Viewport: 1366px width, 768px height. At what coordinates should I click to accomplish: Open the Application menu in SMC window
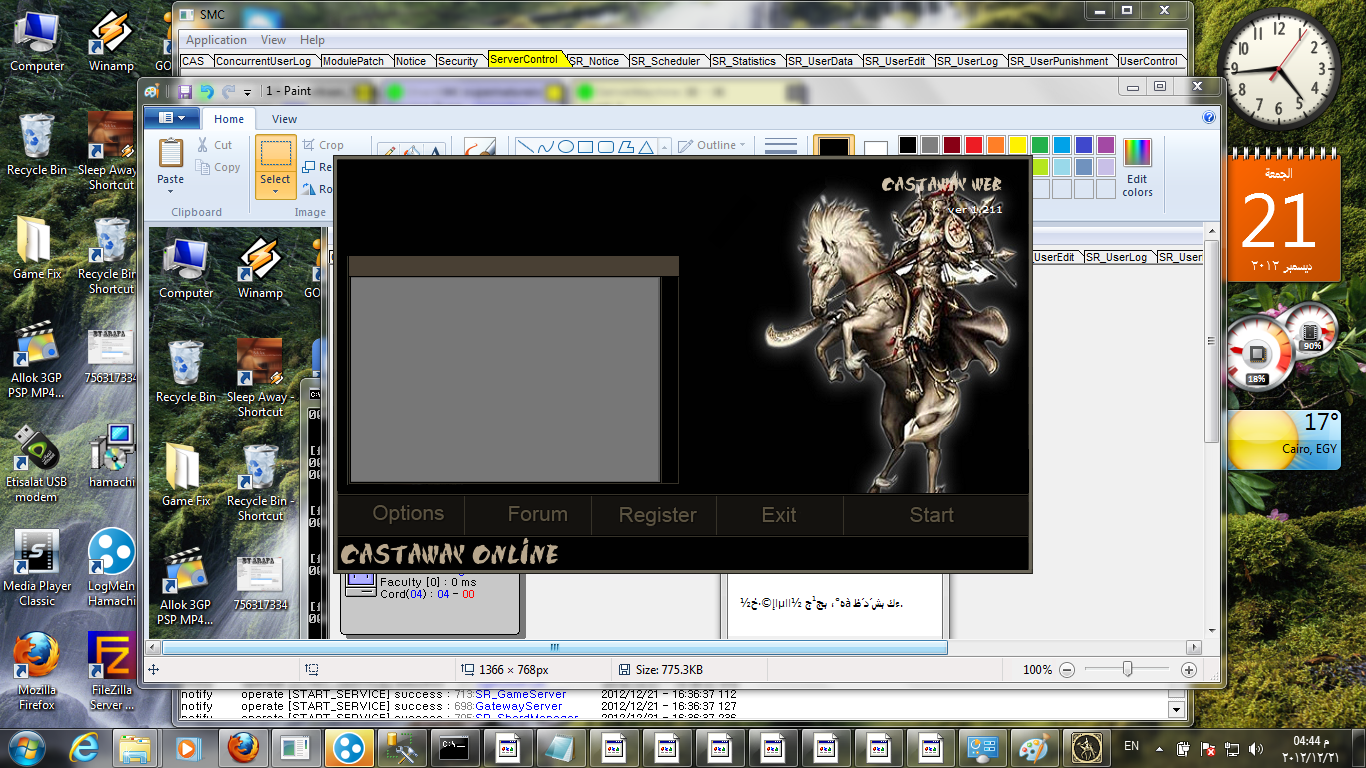click(x=216, y=40)
